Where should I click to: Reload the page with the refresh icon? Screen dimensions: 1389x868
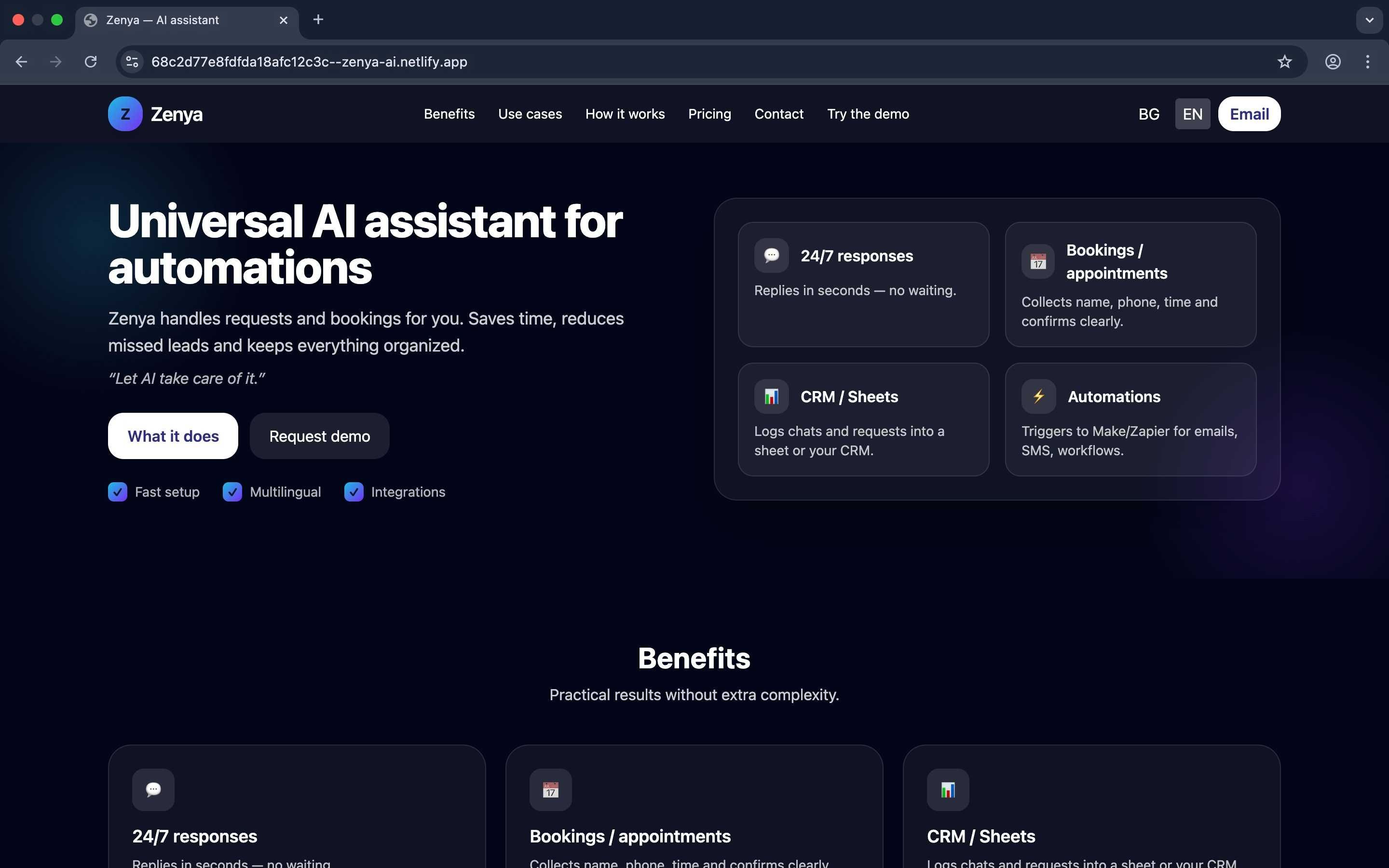tap(91, 61)
